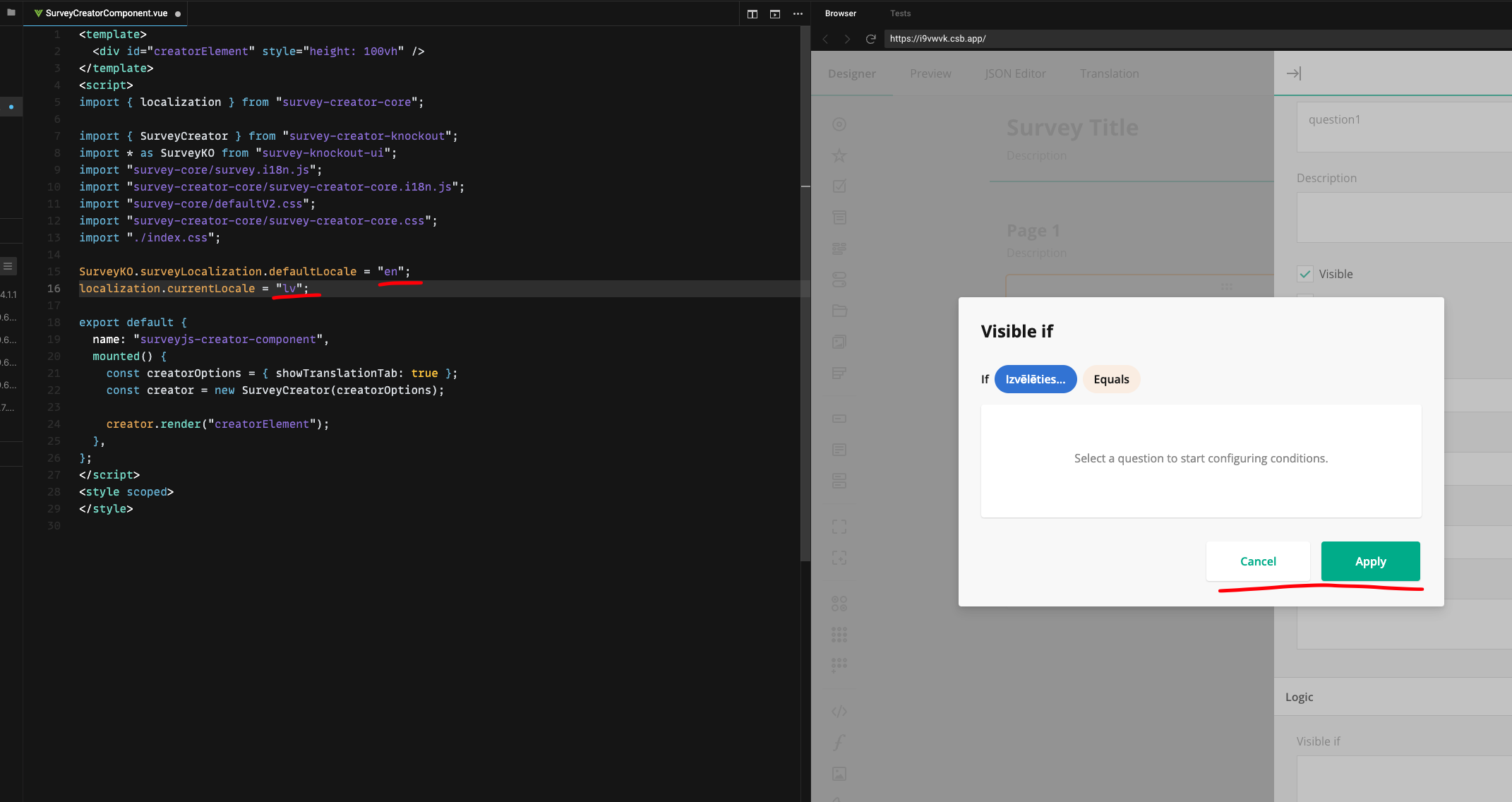Select the Checkboxes question type in toolbox

pyautogui.click(x=839, y=186)
